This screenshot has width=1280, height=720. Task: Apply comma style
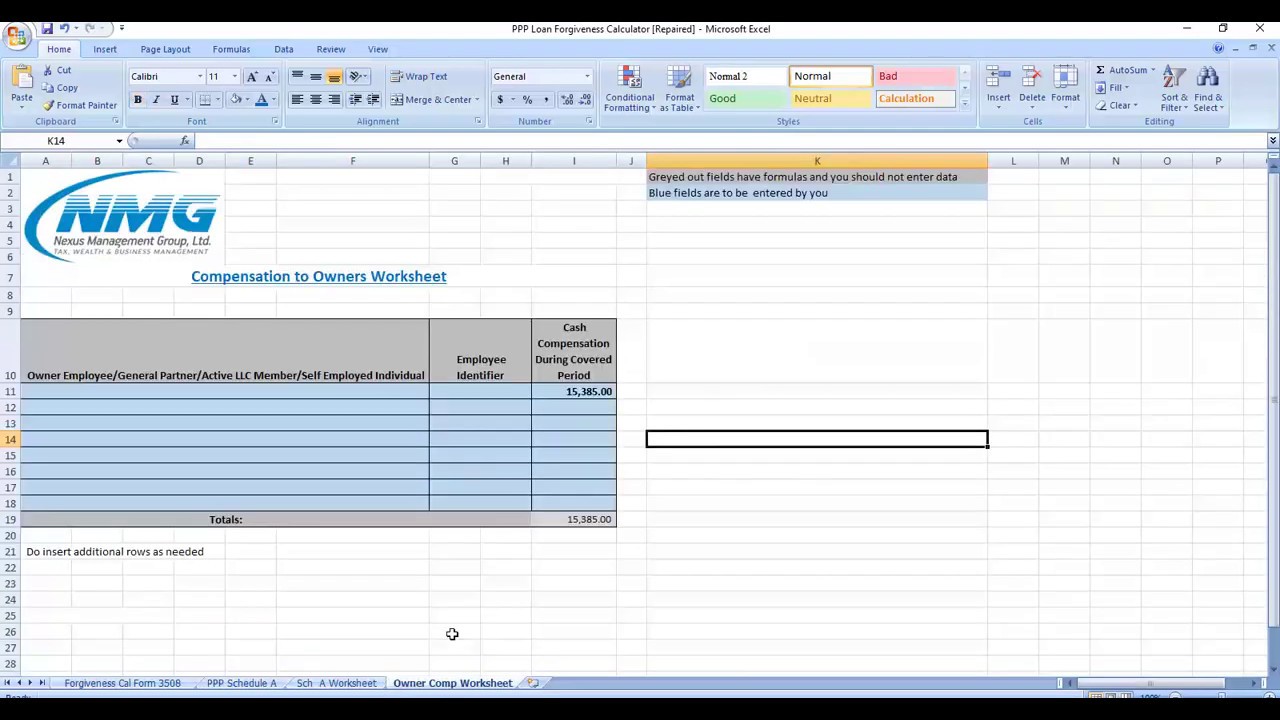click(546, 100)
